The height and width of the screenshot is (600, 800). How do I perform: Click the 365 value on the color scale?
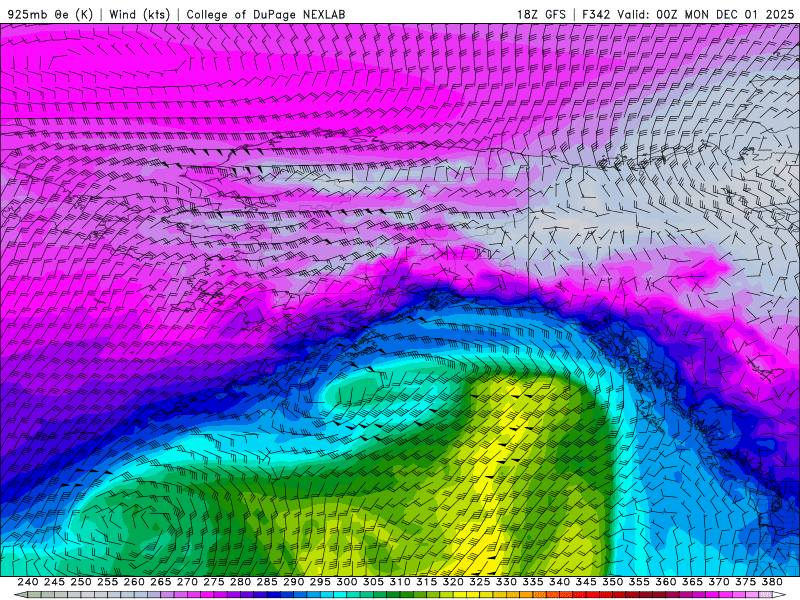[x=692, y=582]
